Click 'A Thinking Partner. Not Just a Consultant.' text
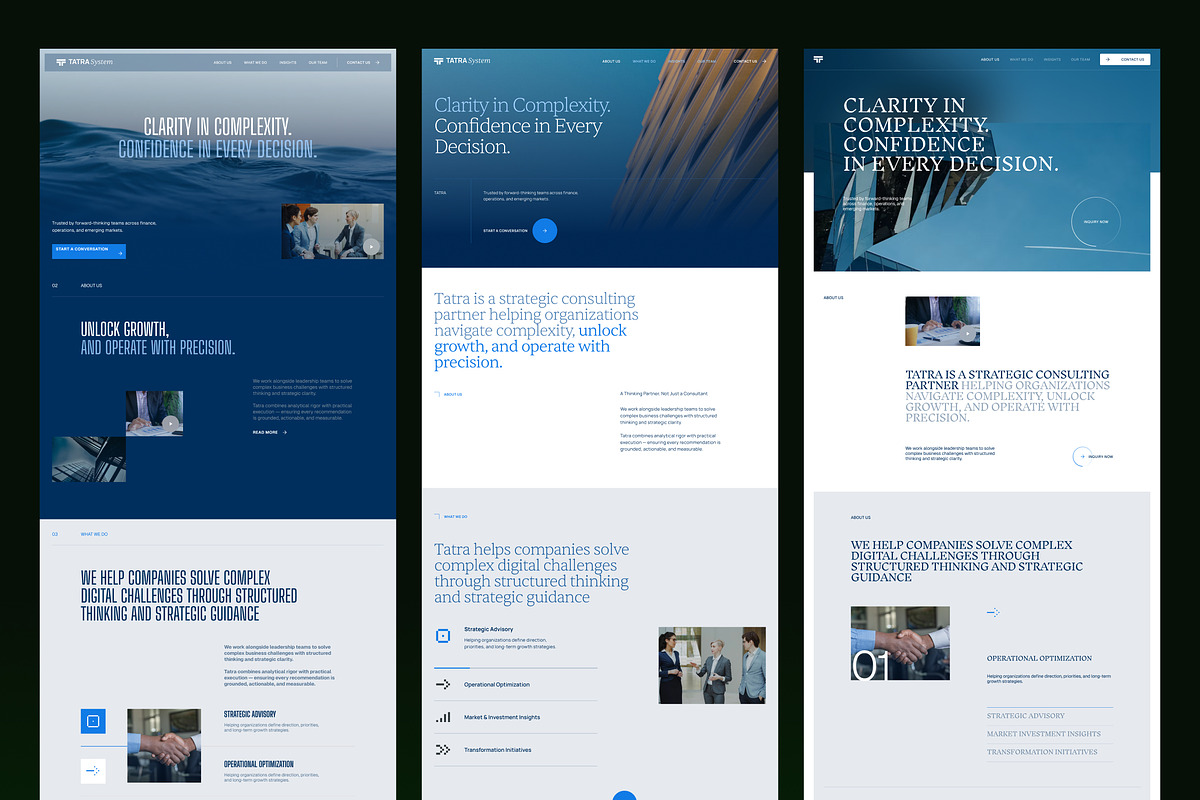Screen dimensions: 1200x800 664,394
